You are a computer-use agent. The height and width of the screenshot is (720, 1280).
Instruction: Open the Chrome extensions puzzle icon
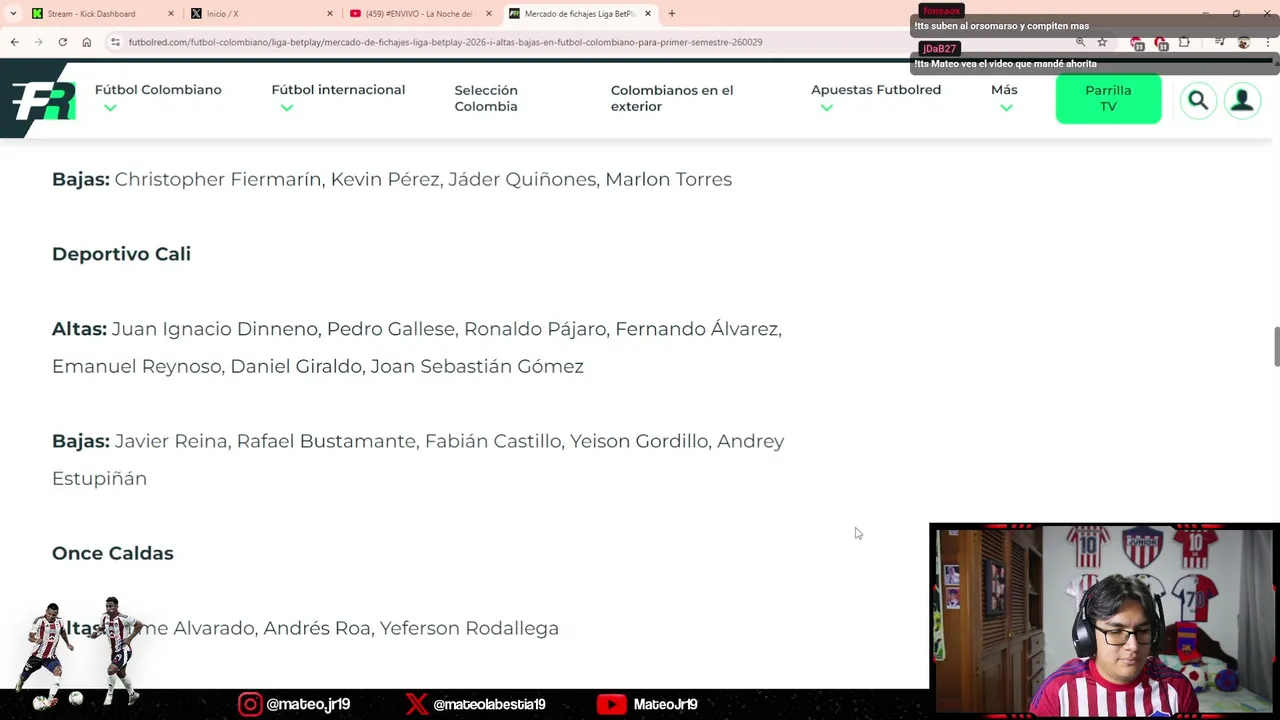pos(1184,42)
